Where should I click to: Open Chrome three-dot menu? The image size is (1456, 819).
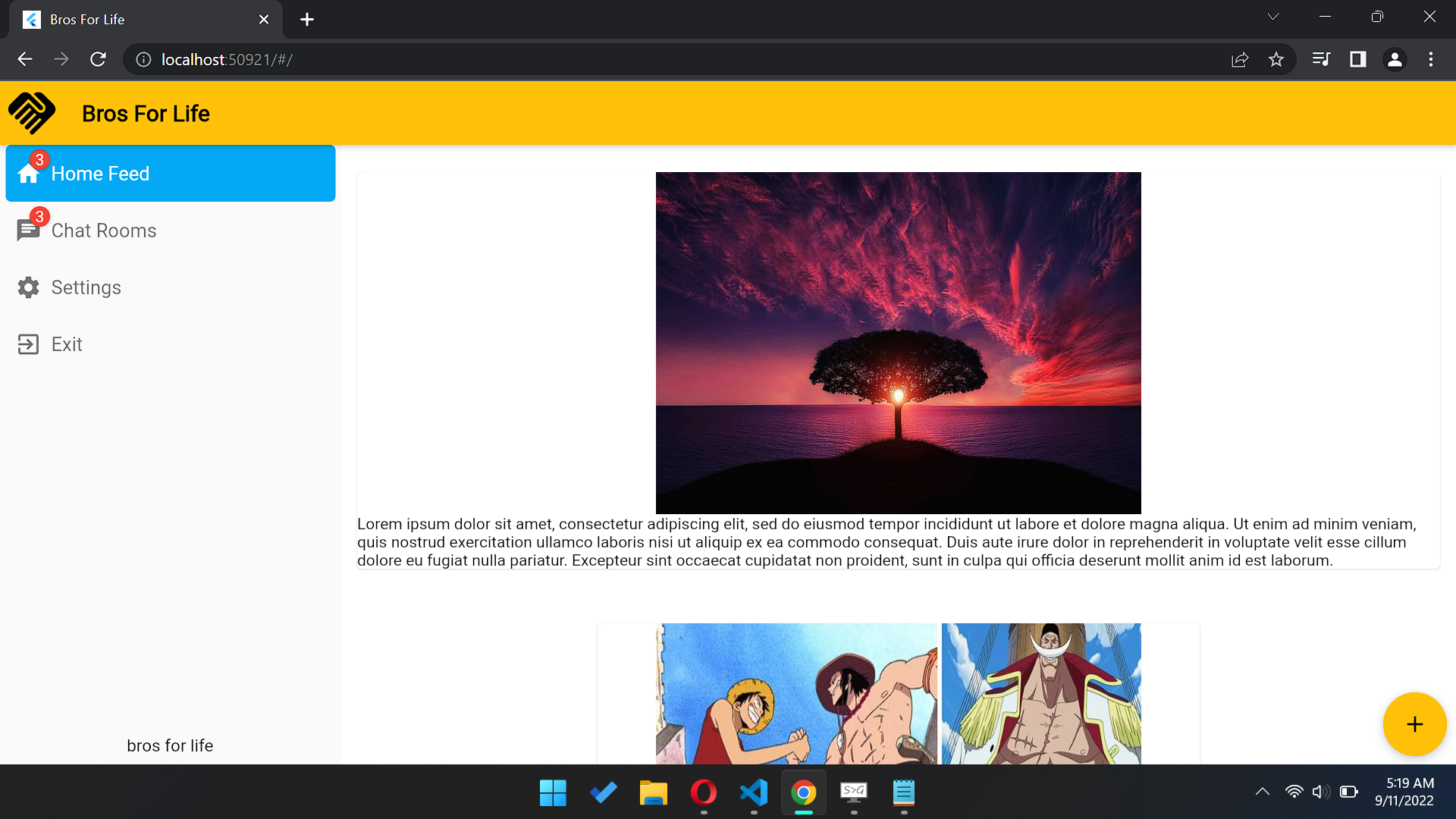pyautogui.click(x=1431, y=59)
